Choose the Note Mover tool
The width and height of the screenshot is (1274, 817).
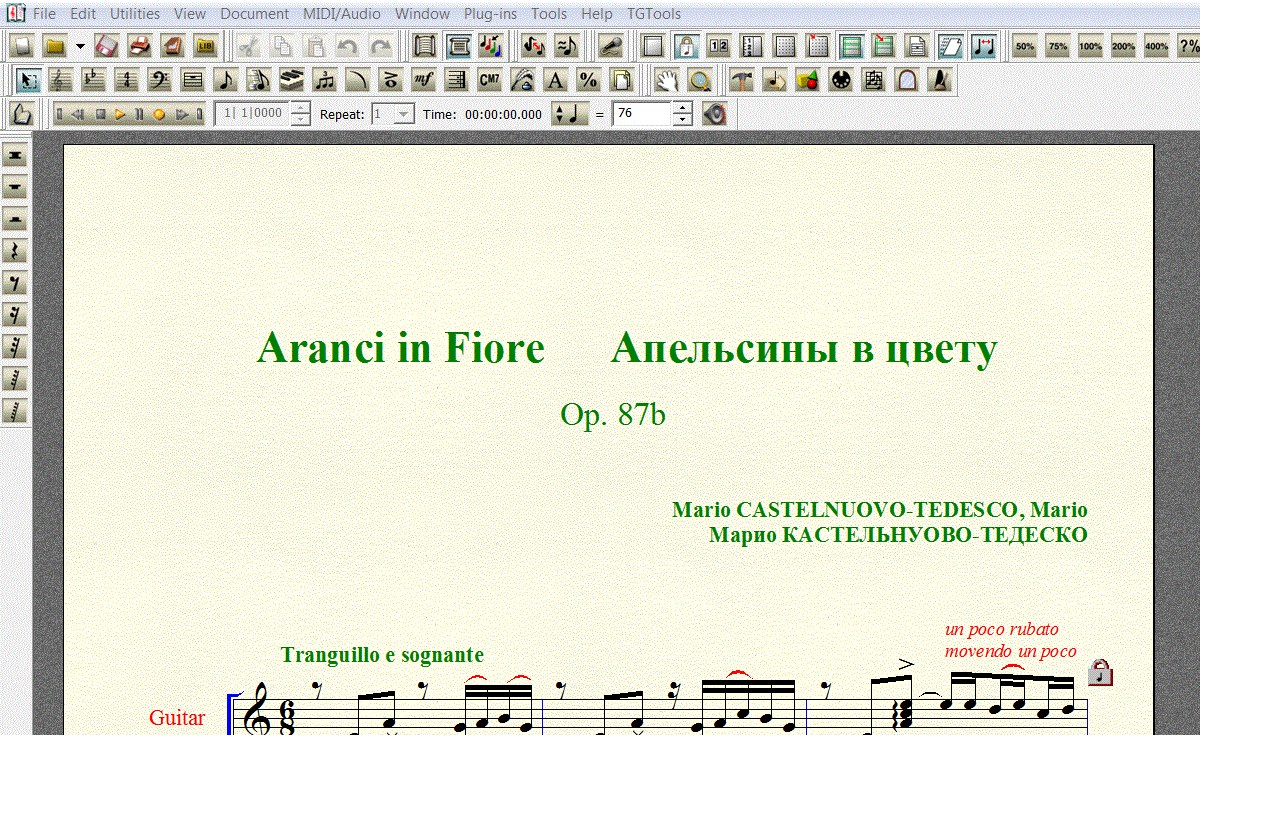774,80
